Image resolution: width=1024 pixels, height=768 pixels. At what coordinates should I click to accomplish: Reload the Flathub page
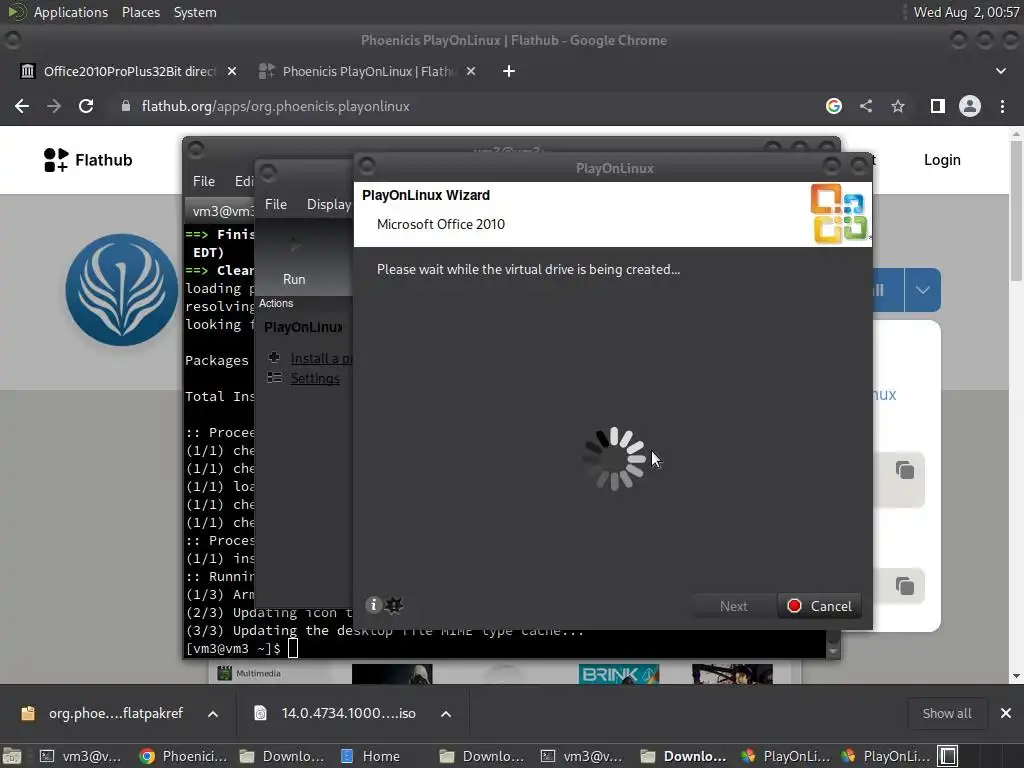point(86,106)
